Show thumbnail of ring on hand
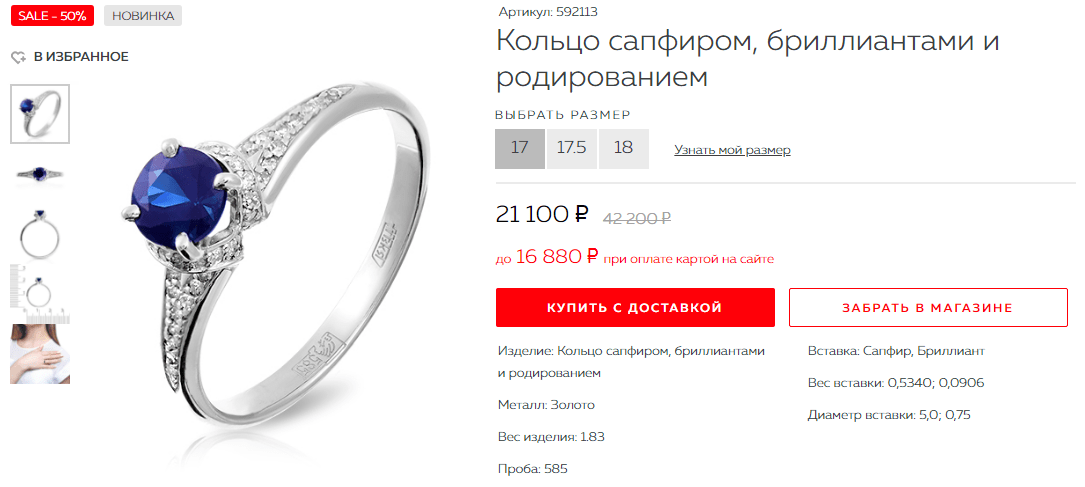The width and height of the screenshot is (1085, 487). tap(40, 353)
